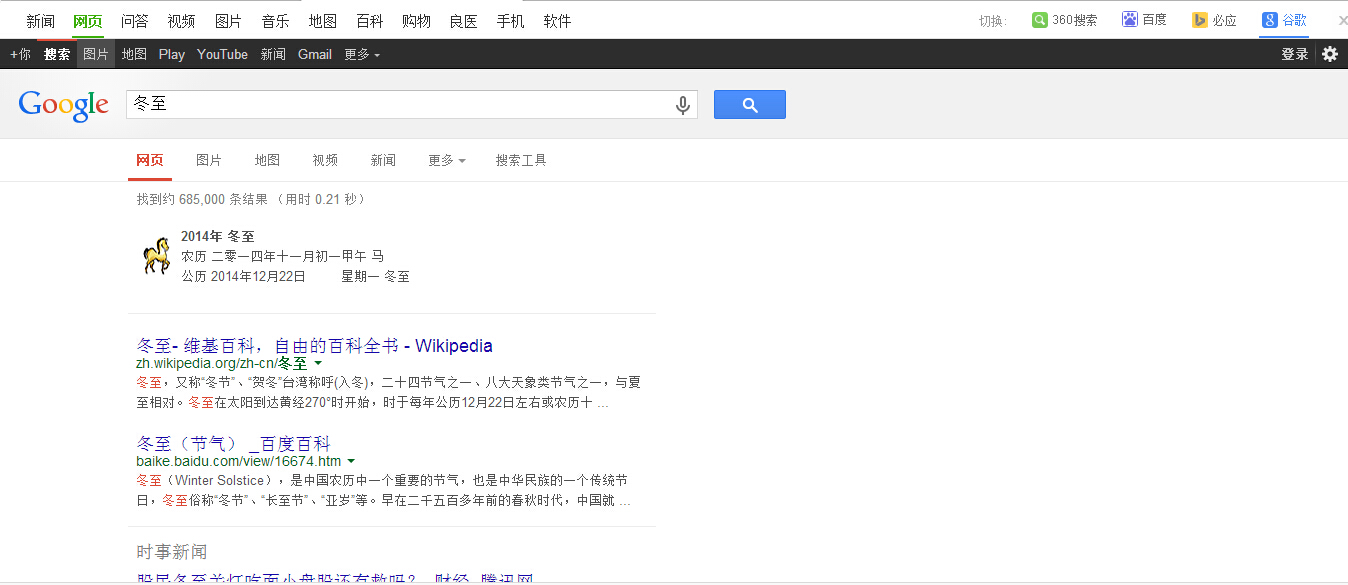Select the red 网页 results filter
This screenshot has width=1348, height=585.
(x=150, y=160)
